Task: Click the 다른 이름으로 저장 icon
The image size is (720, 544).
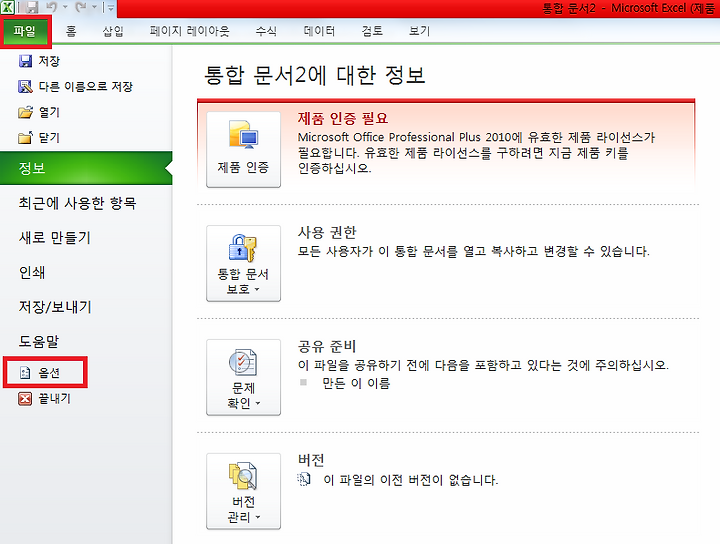Action: click(25, 86)
